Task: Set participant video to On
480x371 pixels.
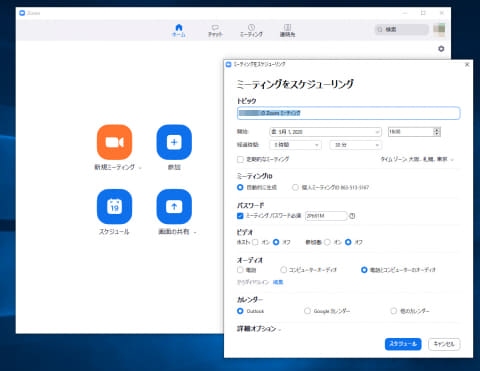Action: (327, 242)
